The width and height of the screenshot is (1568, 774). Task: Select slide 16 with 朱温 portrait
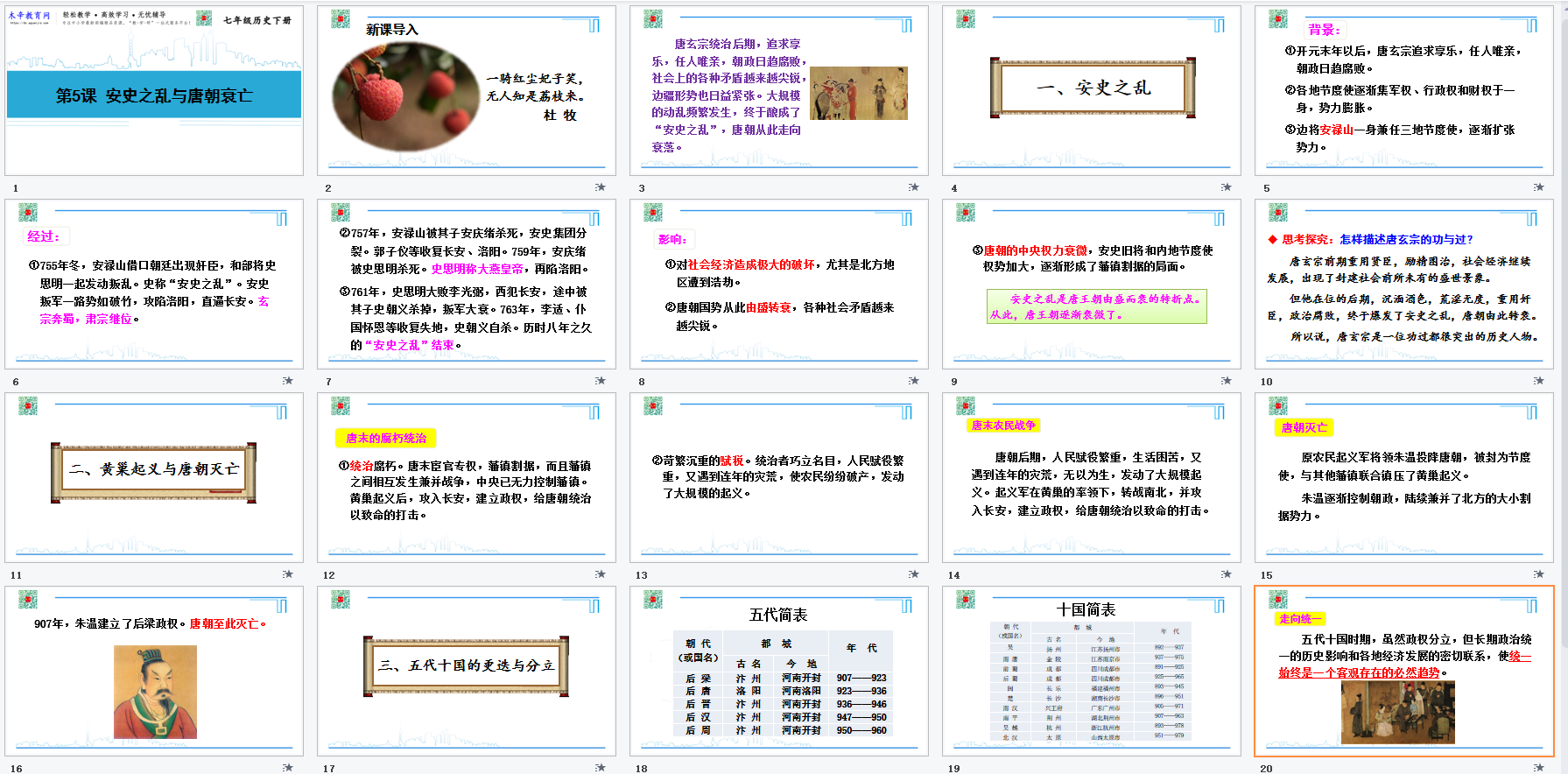(x=154, y=672)
